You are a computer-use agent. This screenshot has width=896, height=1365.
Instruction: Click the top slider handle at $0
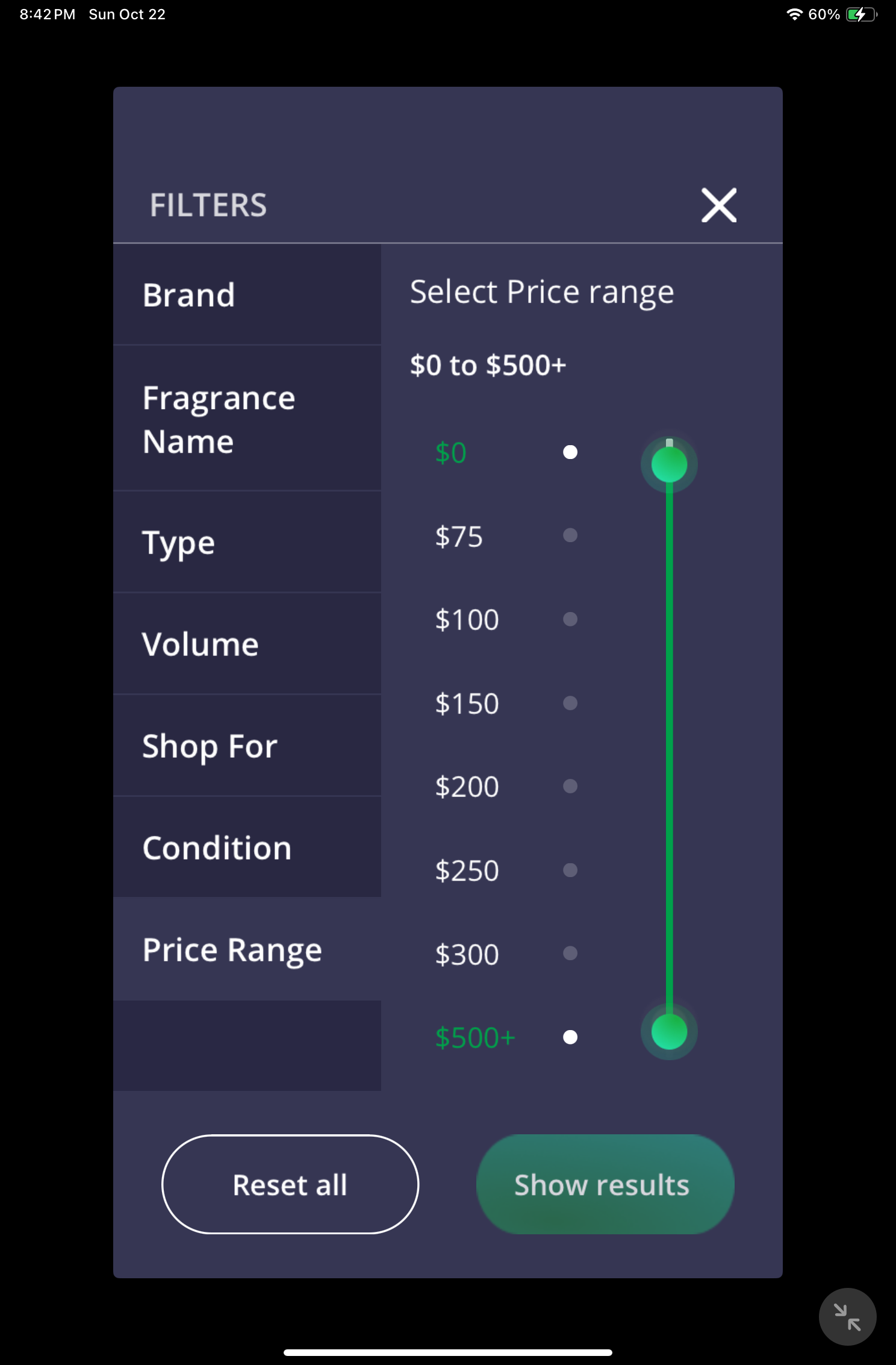pos(669,464)
